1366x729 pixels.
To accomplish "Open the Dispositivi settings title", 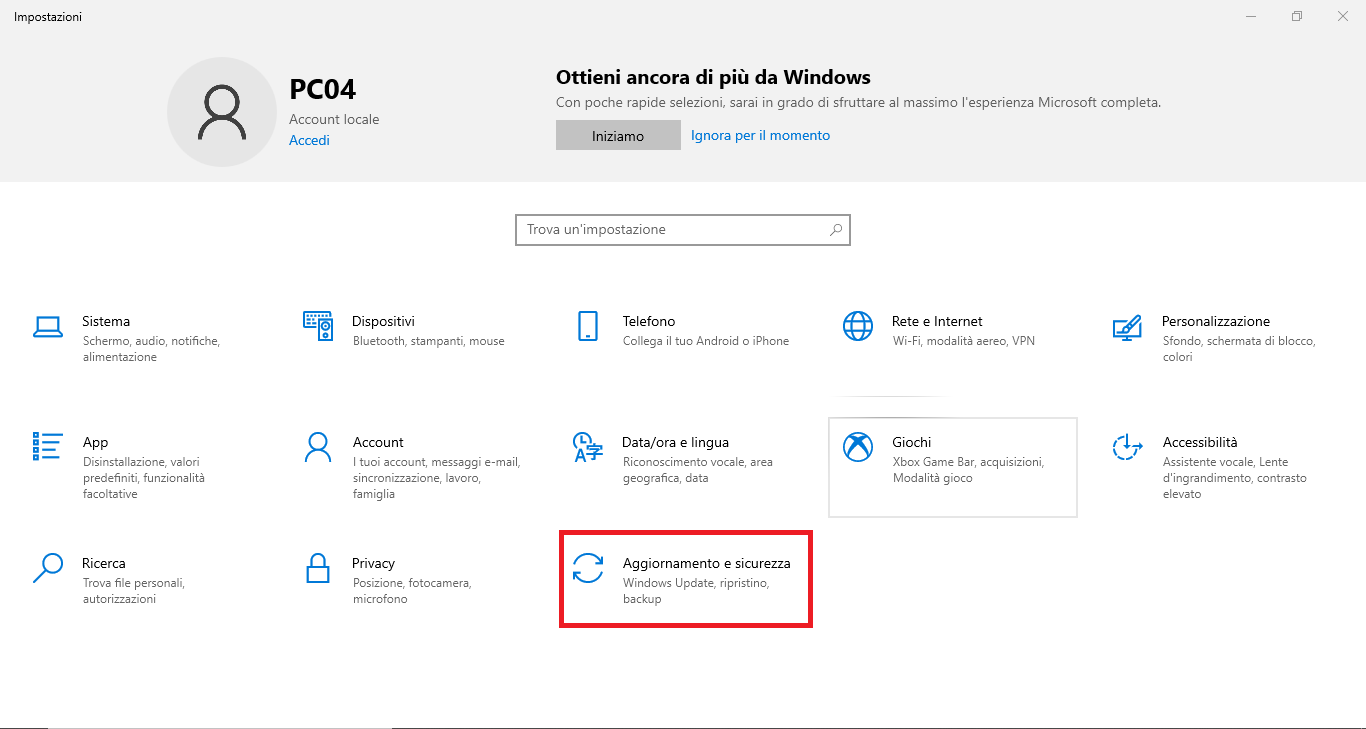I will (383, 321).
